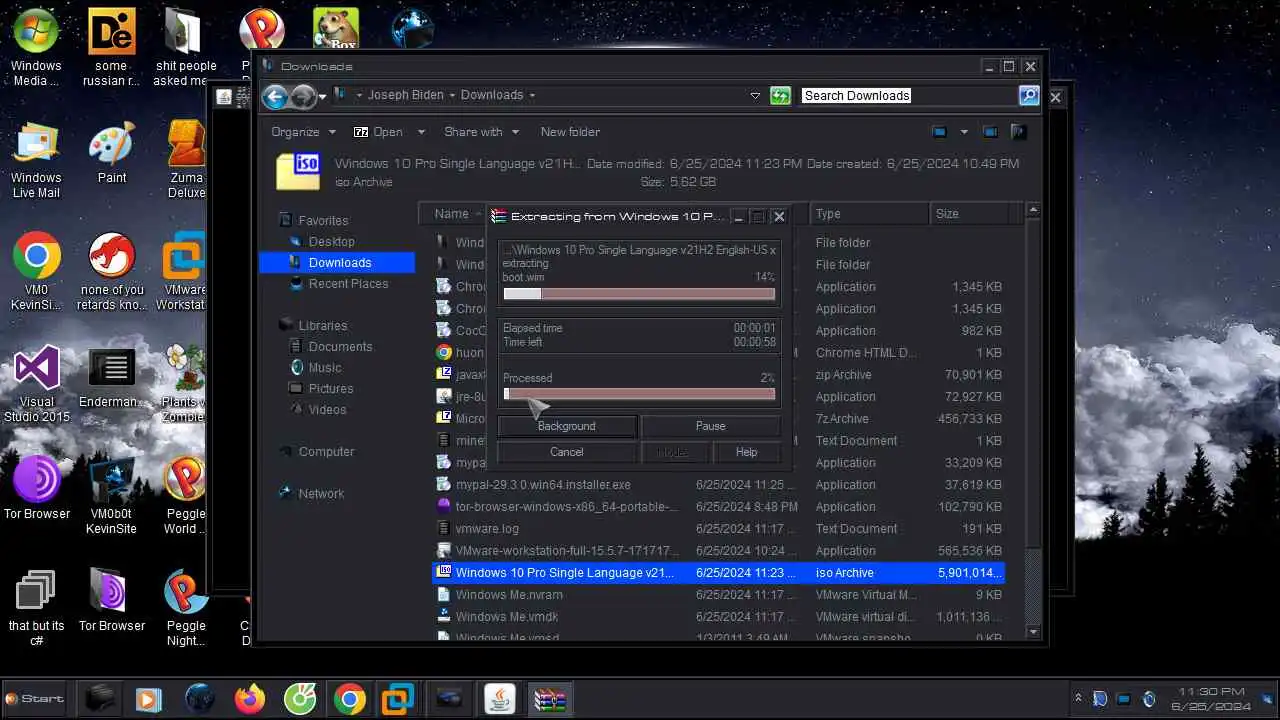Expand the address bar history dropdown

(755, 96)
